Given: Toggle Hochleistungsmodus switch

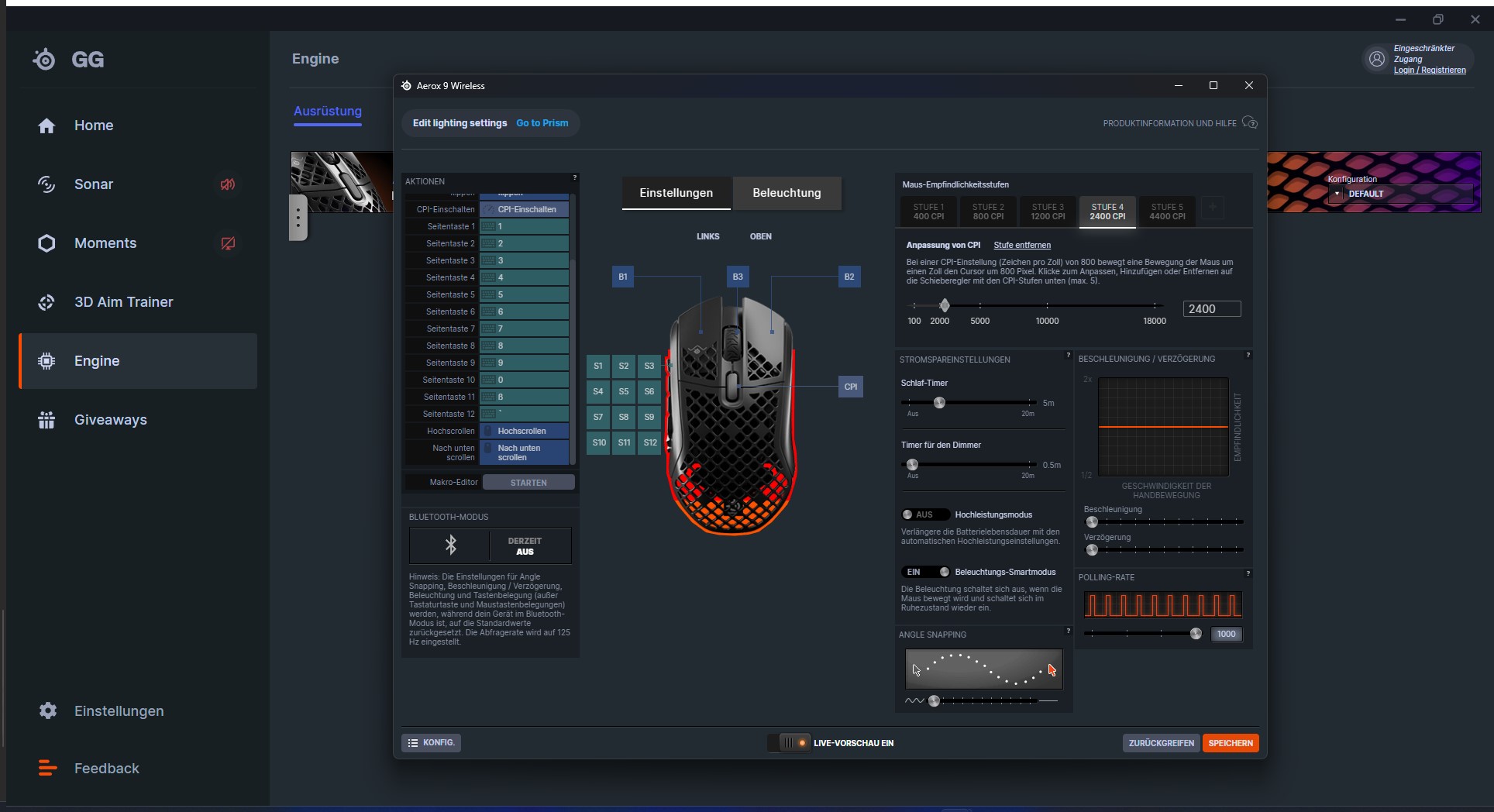Looking at the screenshot, I should pyautogui.click(x=925, y=514).
